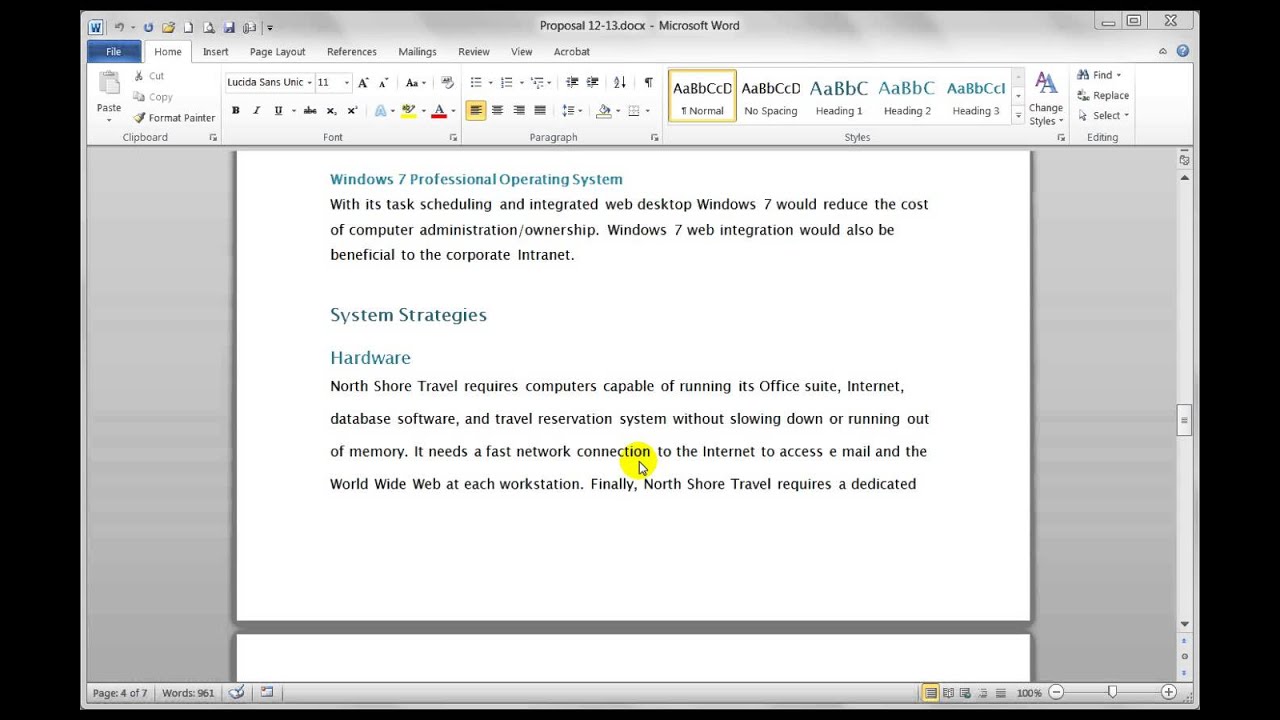The height and width of the screenshot is (720, 1280).
Task: Click the Sort icon
Action: [x=619, y=83]
